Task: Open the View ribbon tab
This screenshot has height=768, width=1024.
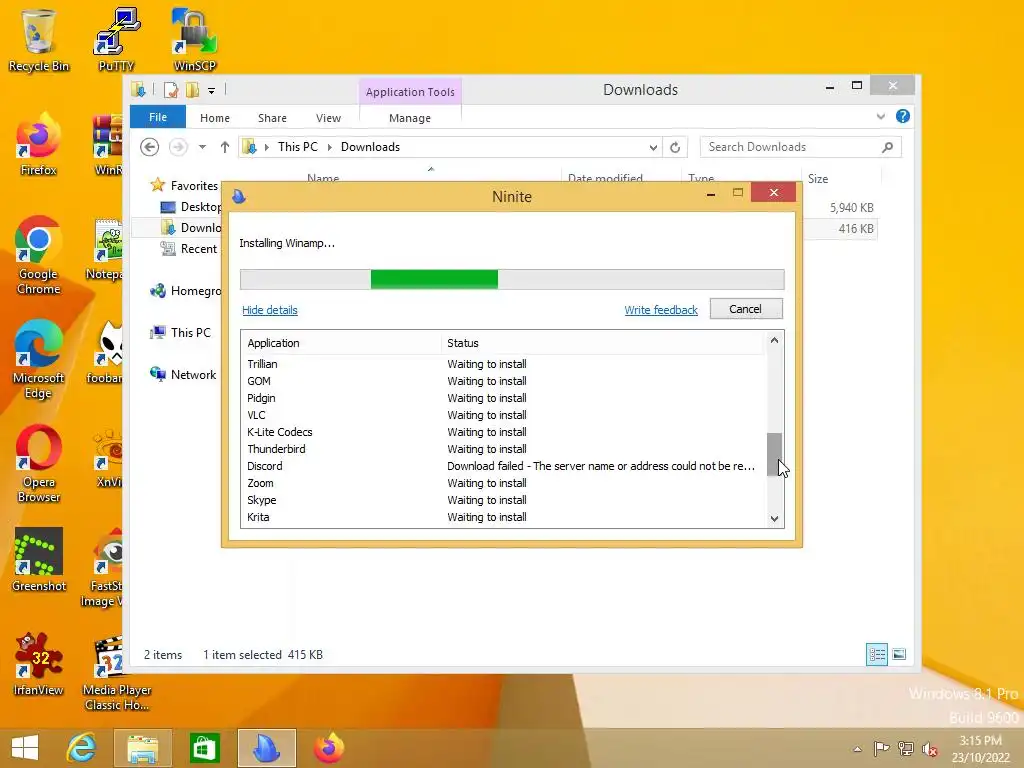Action: tap(328, 118)
